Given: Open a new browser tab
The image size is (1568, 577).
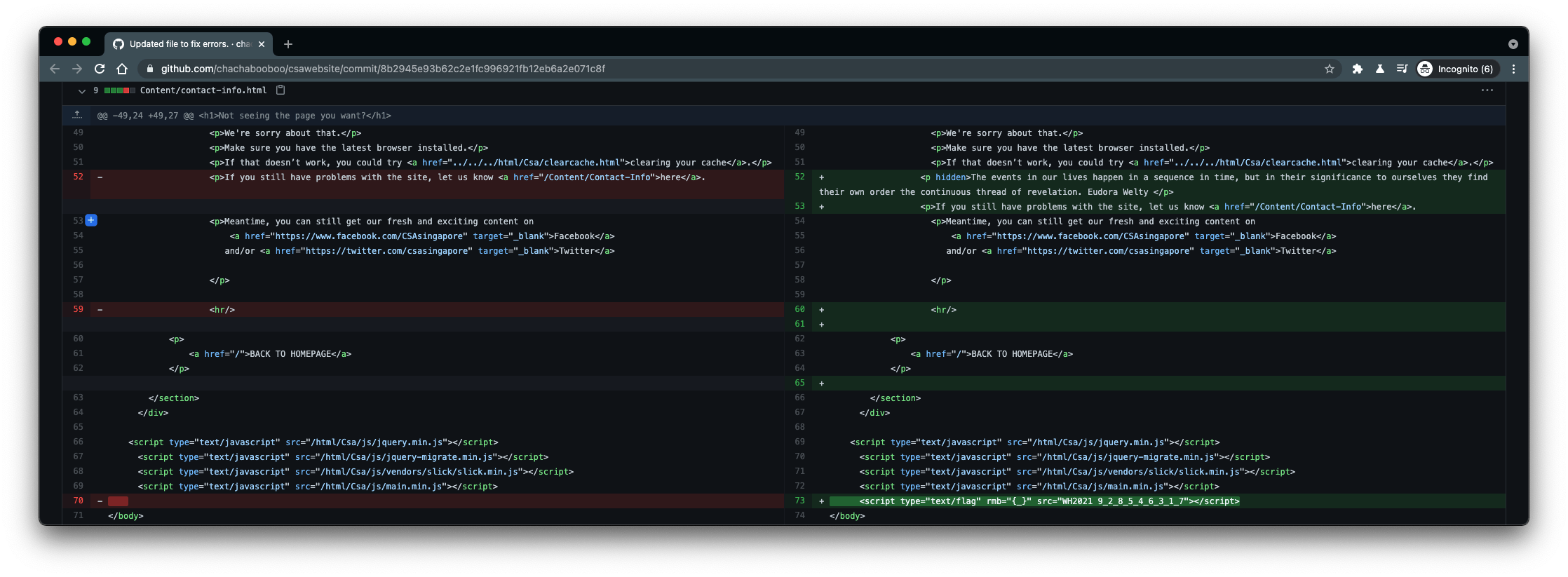Looking at the screenshot, I should [288, 44].
